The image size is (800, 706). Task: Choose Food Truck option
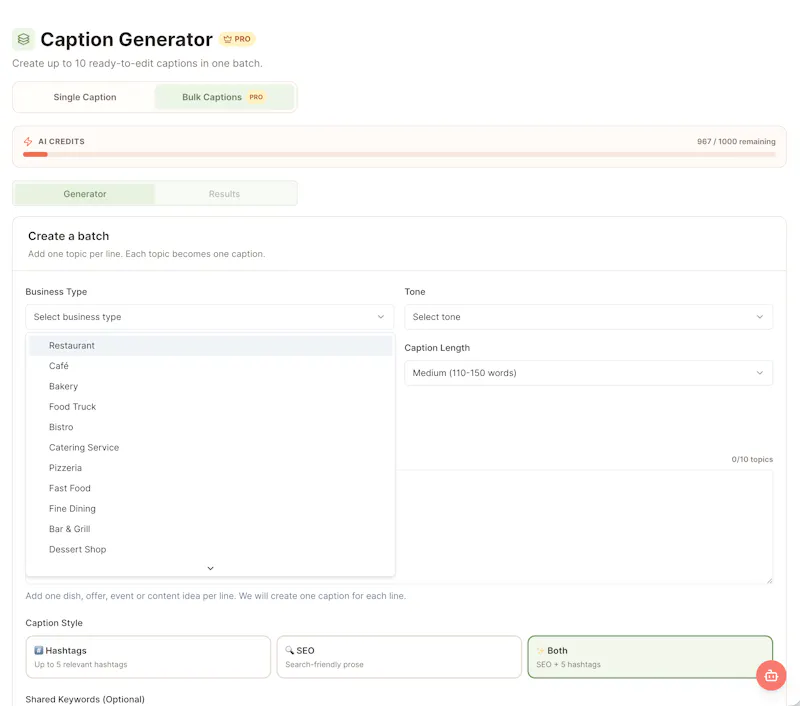pyautogui.click(x=210, y=407)
